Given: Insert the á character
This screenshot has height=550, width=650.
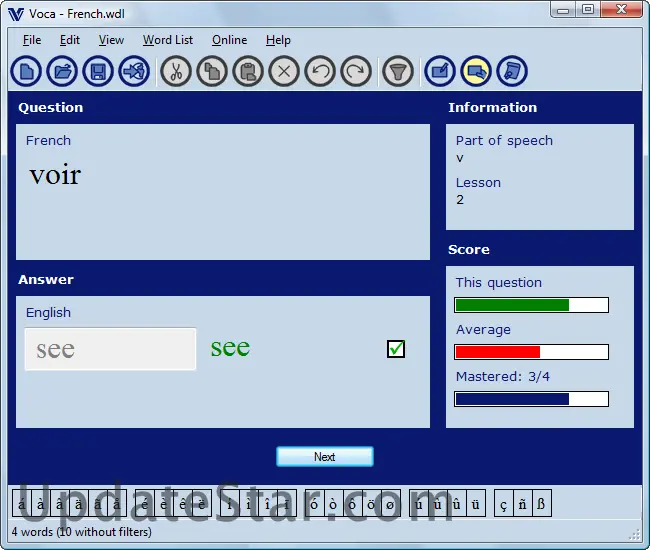Looking at the screenshot, I should tap(22, 503).
